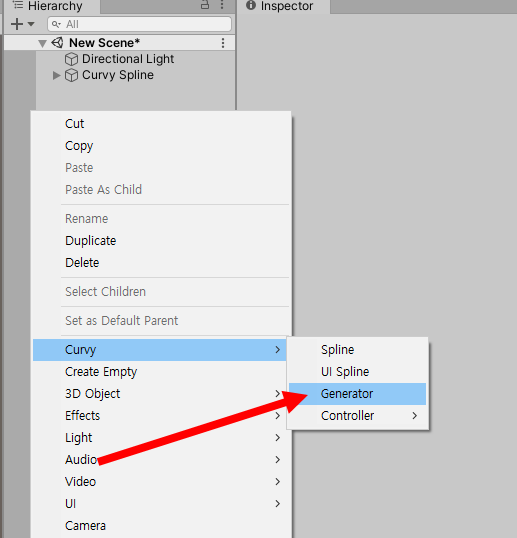Select the Curvy Spline object
Image resolution: width=517 pixels, height=538 pixels.
coord(118,75)
